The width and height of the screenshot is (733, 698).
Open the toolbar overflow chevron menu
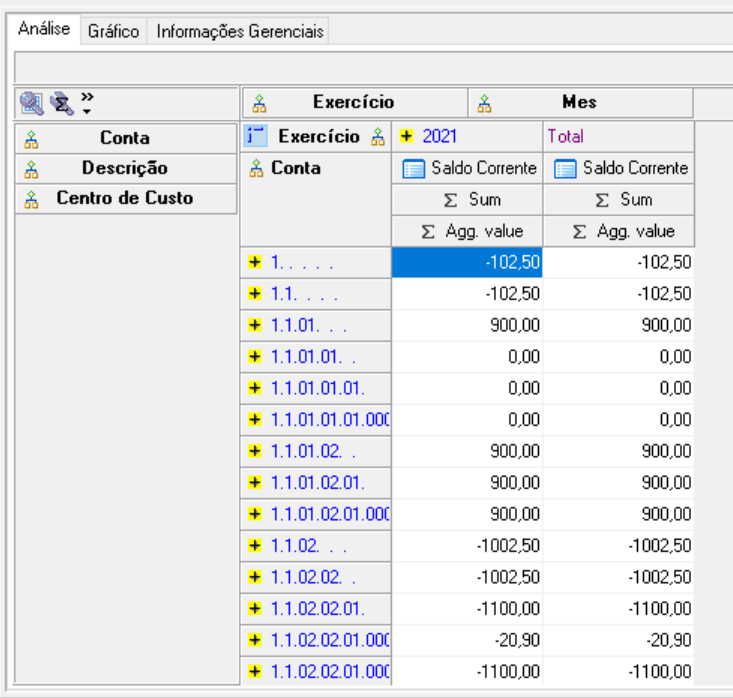tap(87, 103)
